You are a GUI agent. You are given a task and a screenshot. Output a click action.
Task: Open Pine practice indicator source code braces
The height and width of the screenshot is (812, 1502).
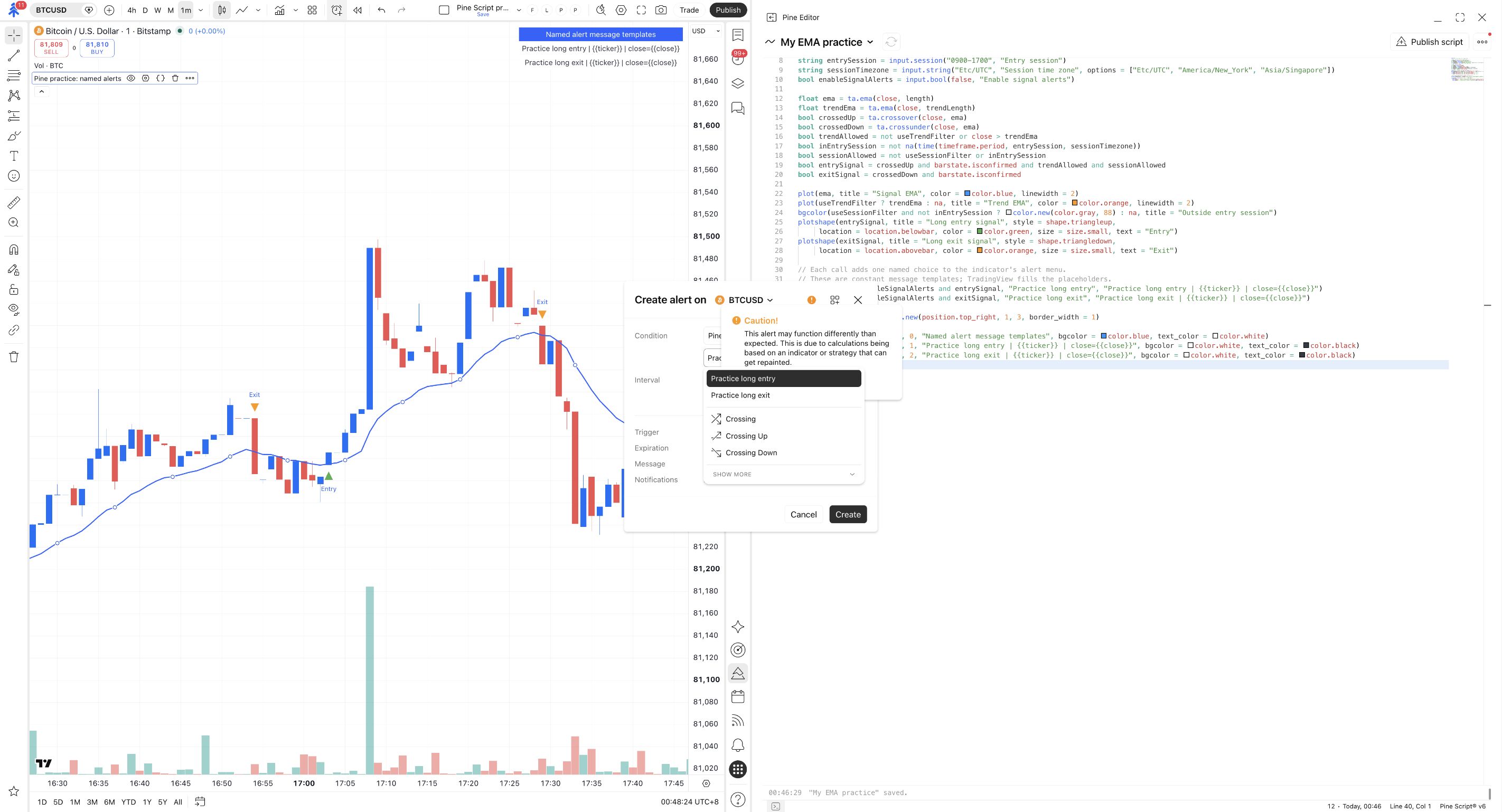[161, 78]
